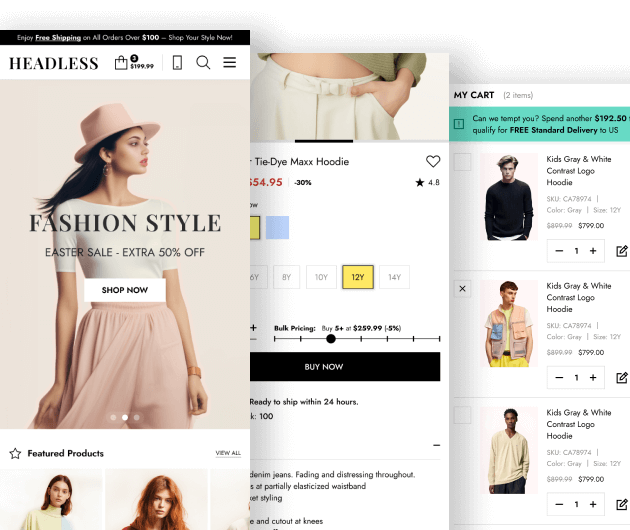Open search with the magnifier icon
This screenshot has width=630, height=530.
pyautogui.click(x=203, y=63)
